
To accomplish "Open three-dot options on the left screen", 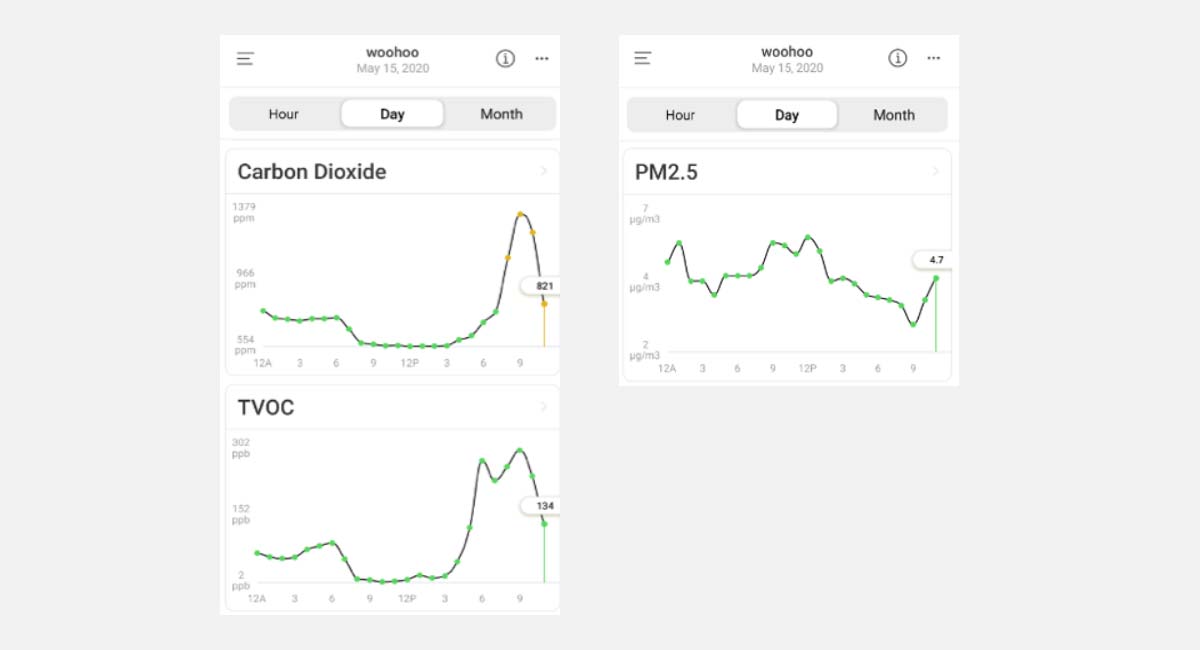I will [542, 59].
